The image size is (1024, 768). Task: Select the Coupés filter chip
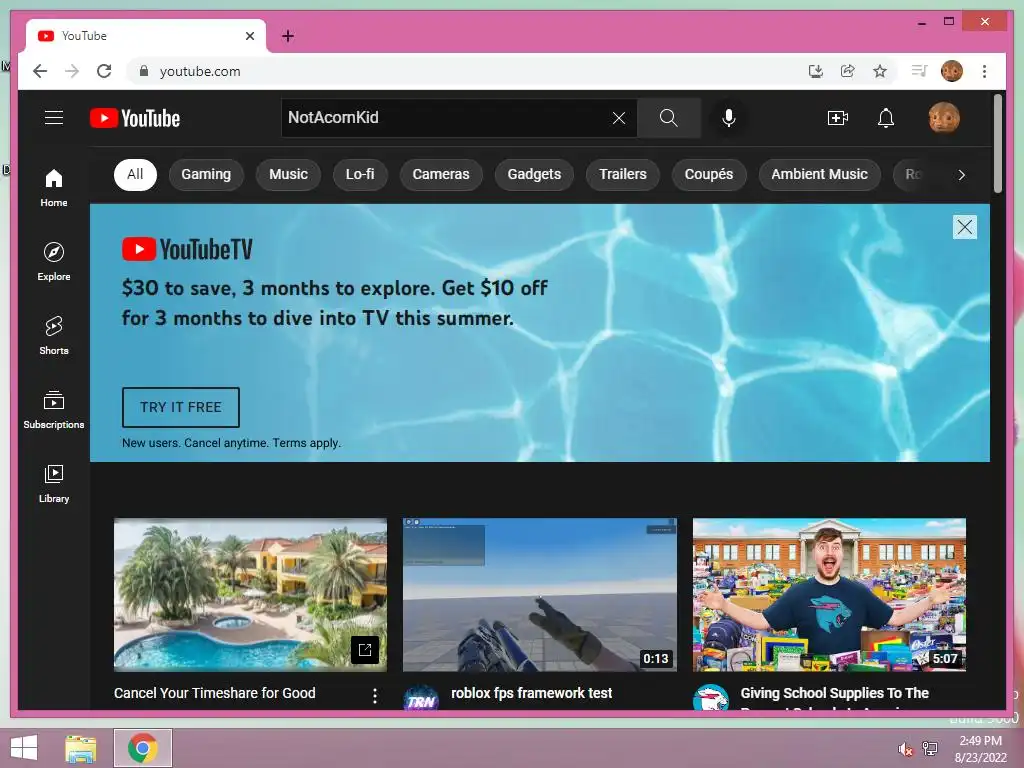tap(709, 174)
